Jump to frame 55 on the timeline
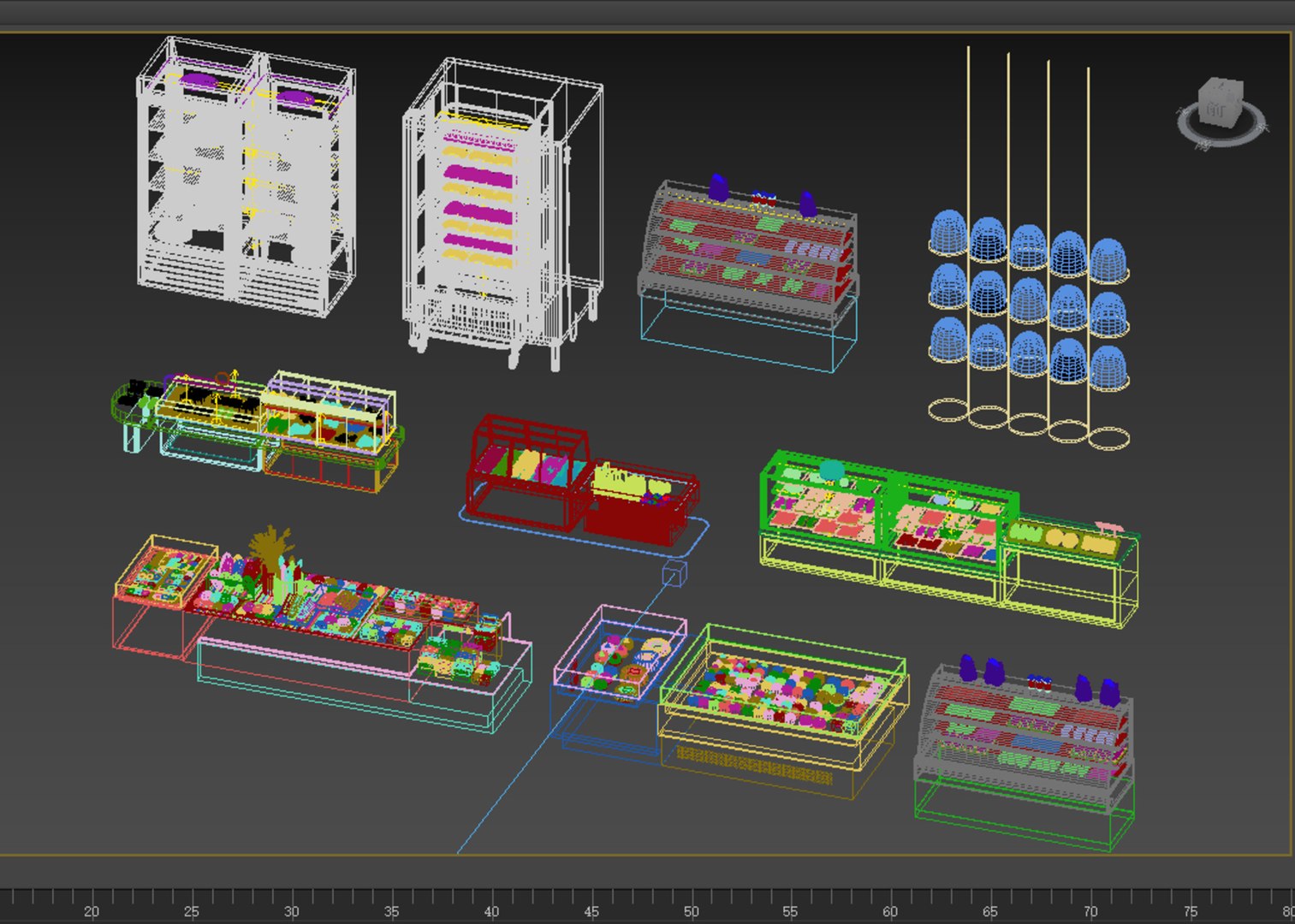Image resolution: width=1295 pixels, height=924 pixels. 790,910
